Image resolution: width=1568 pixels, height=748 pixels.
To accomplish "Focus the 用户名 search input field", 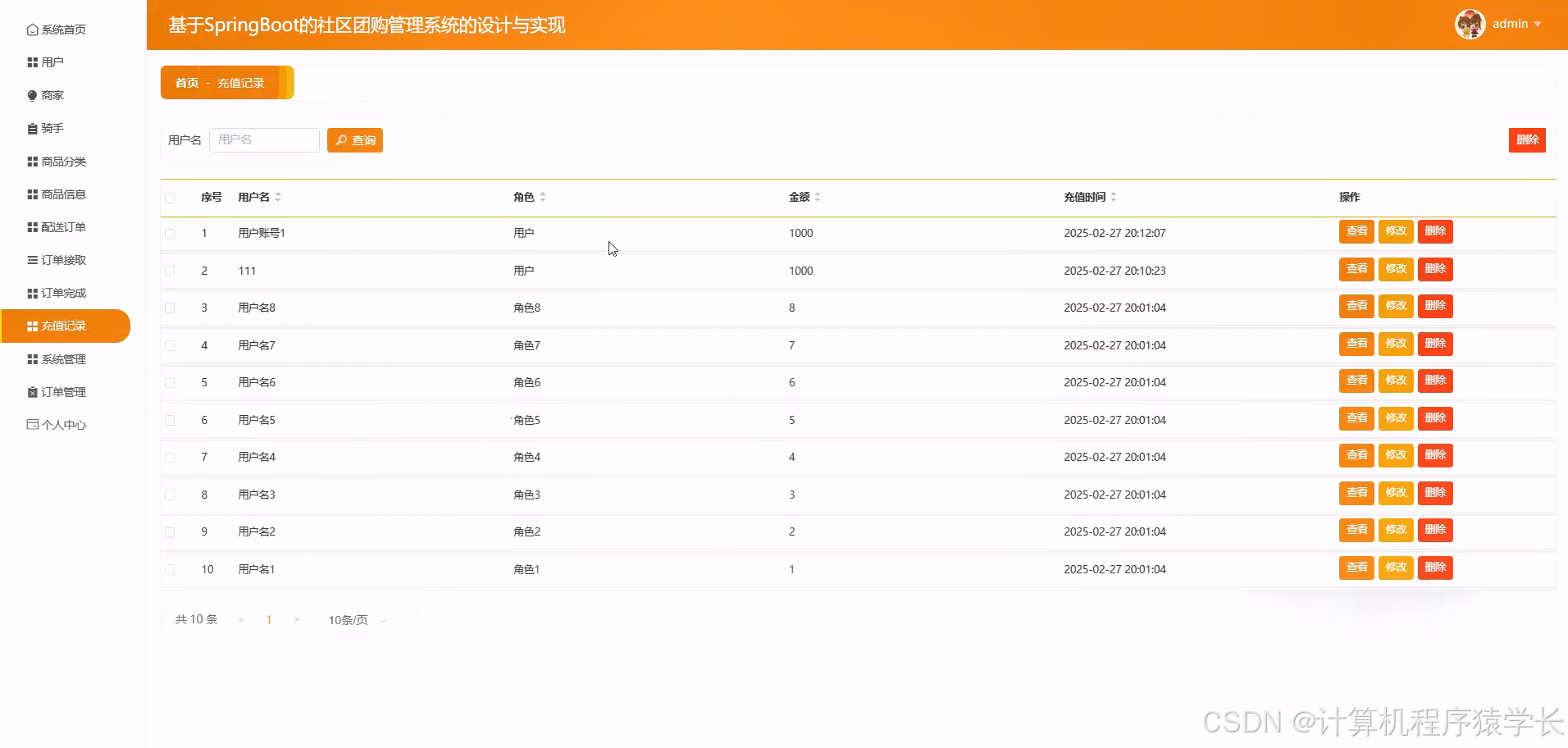I will [264, 140].
